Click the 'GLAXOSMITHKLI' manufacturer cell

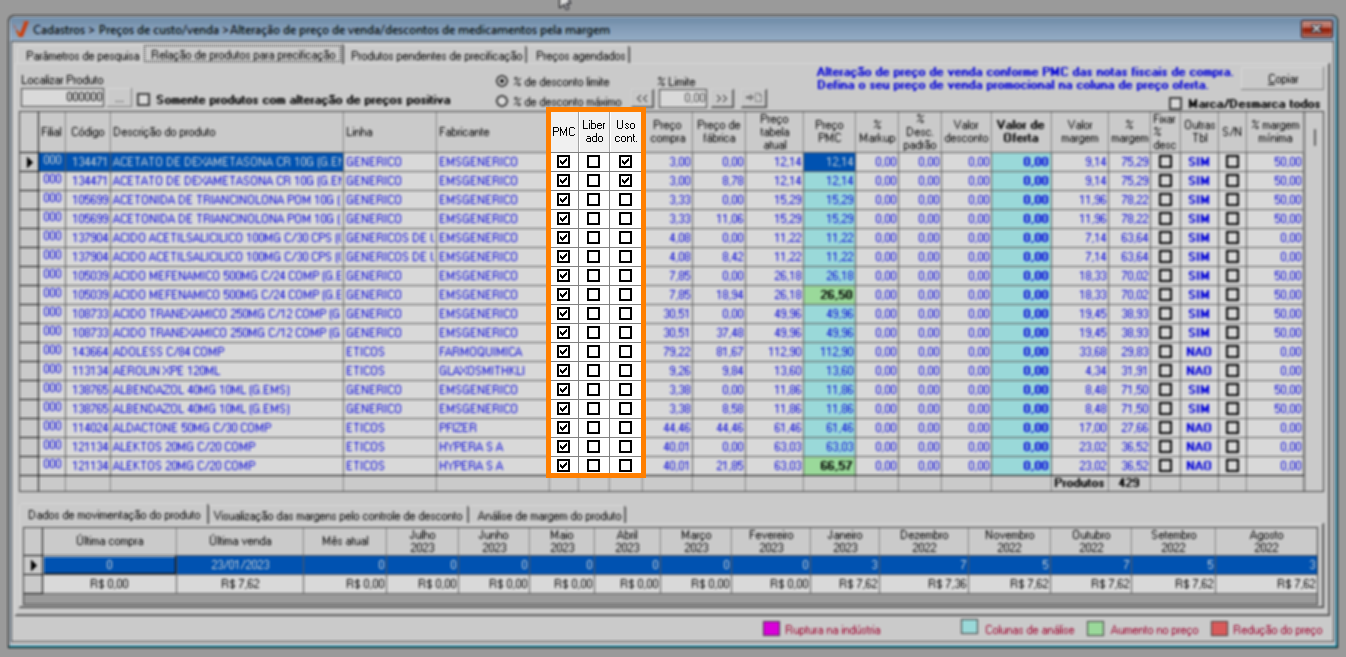490,371
